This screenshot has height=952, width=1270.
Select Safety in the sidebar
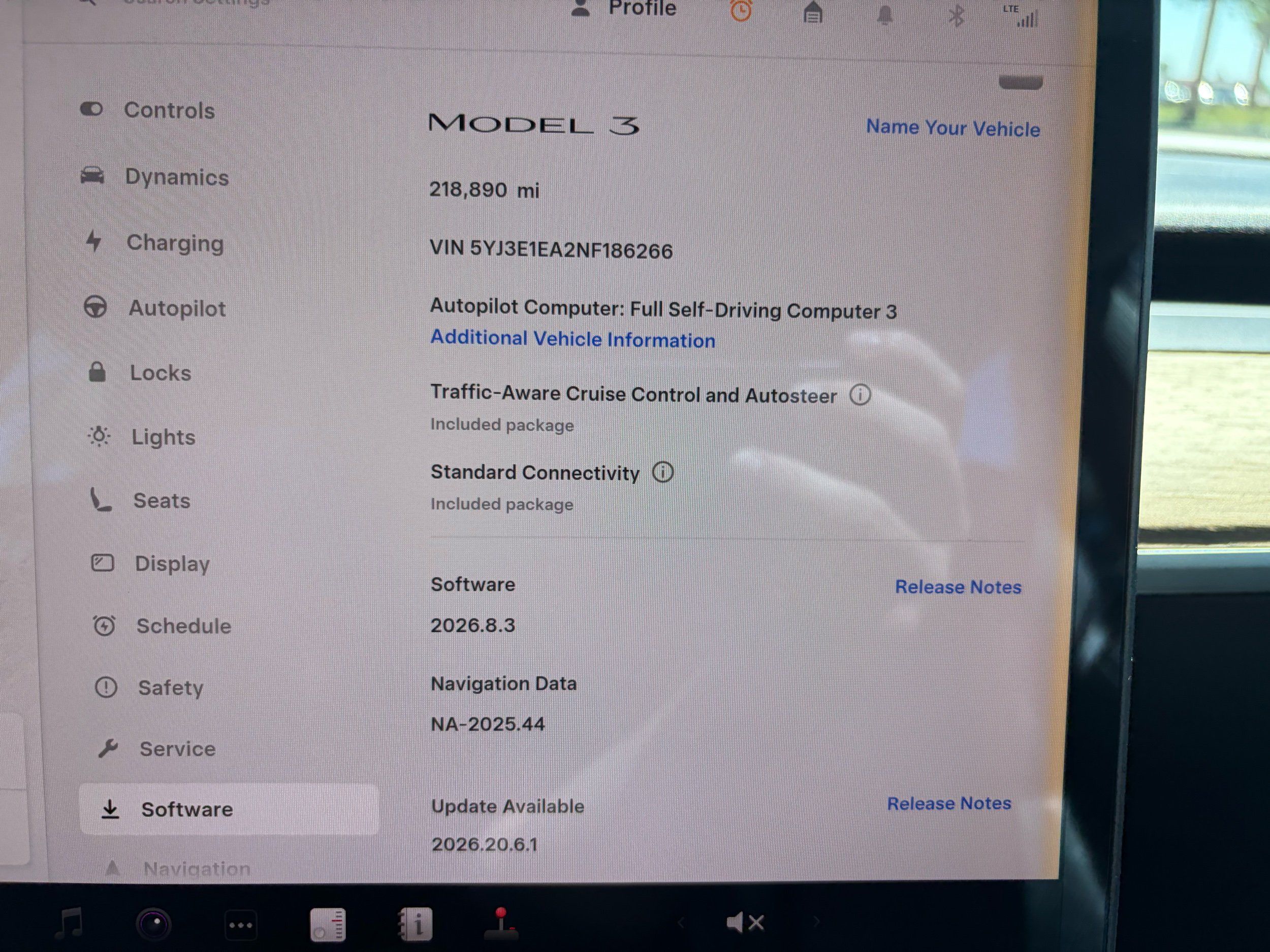pos(149,687)
